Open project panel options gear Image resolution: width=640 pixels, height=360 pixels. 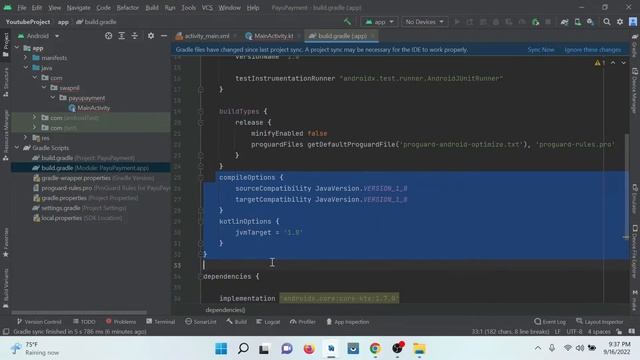(x=151, y=36)
